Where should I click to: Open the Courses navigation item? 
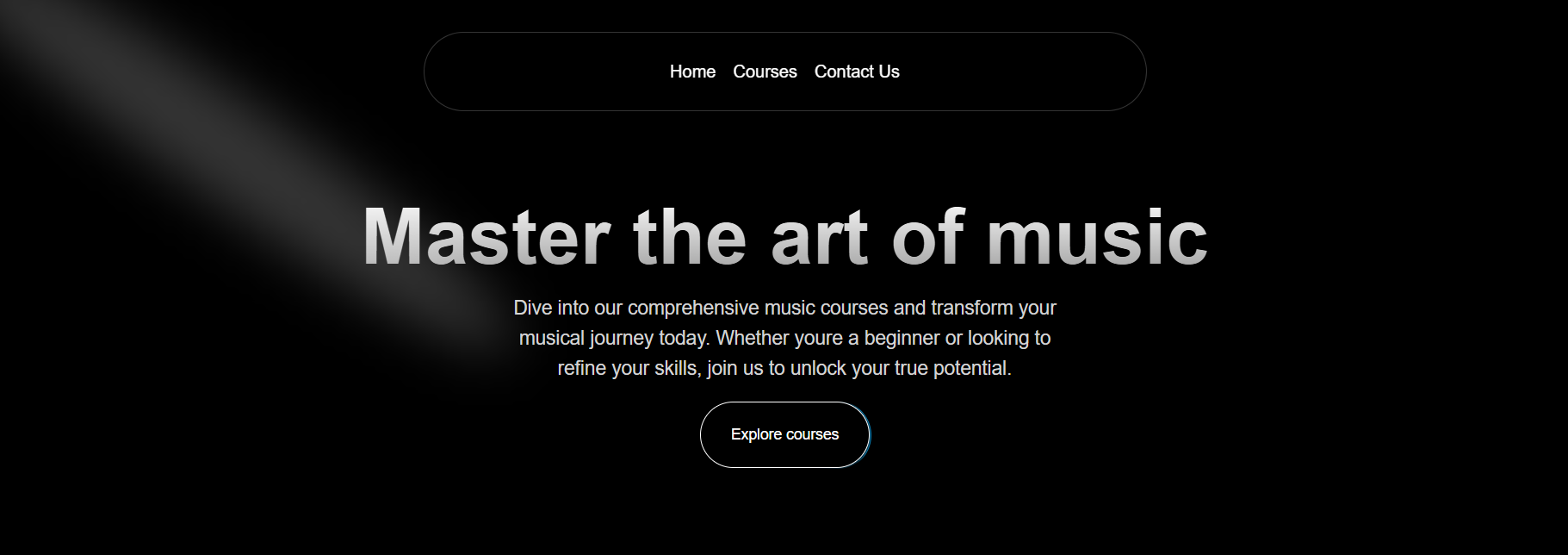point(765,72)
